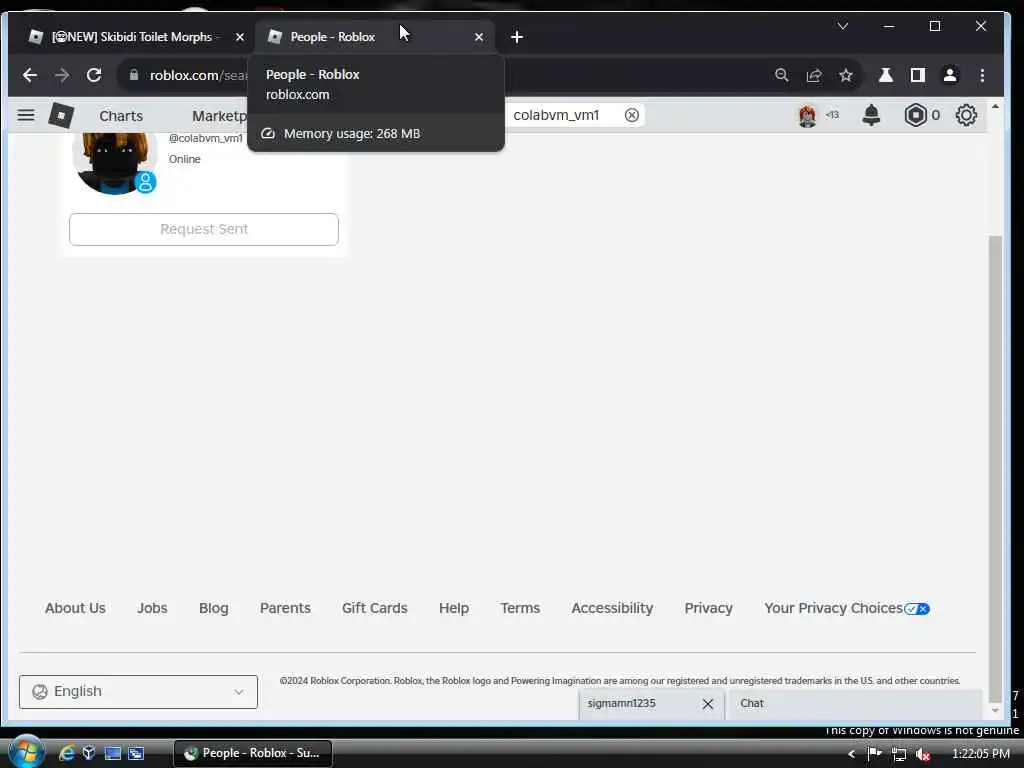Open the Windows Start orb

tap(26, 751)
